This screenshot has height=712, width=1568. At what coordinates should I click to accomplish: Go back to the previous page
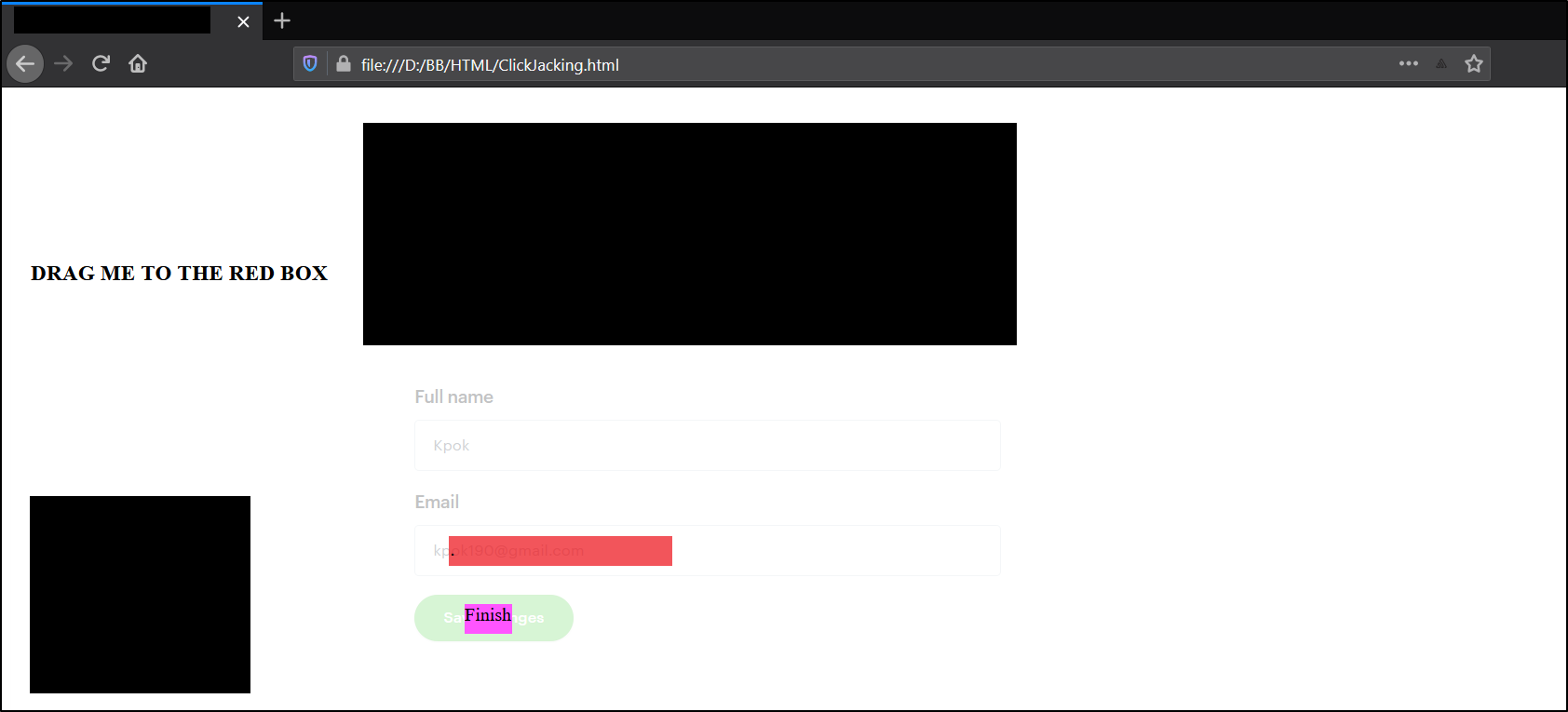pyautogui.click(x=25, y=63)
